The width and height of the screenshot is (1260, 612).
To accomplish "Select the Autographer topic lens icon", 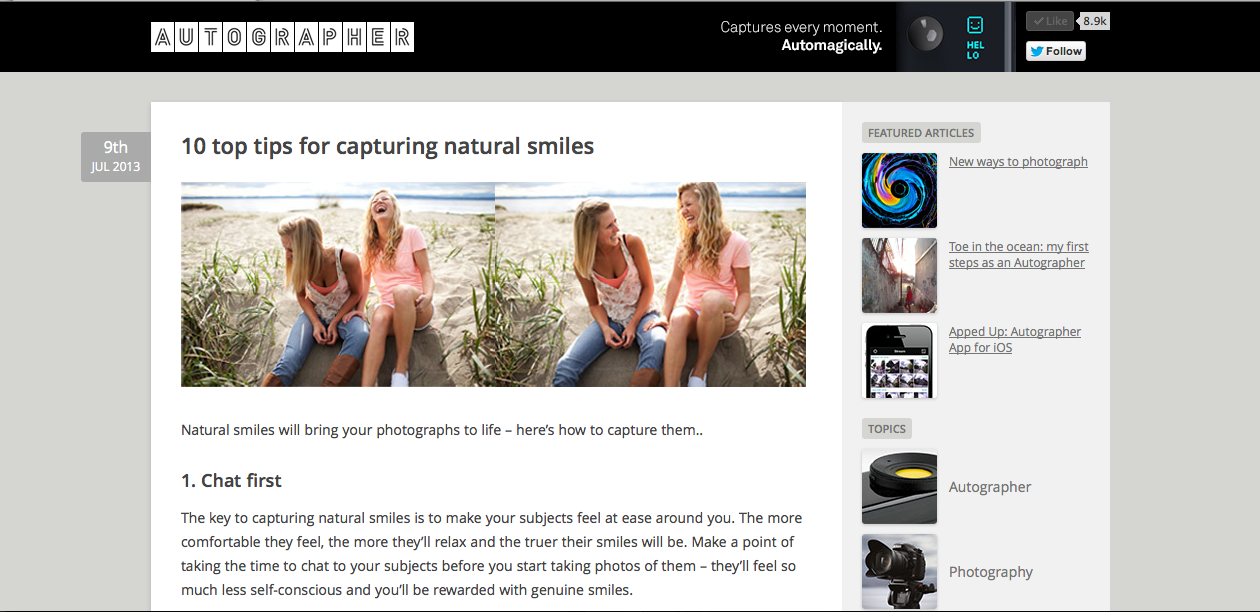I will (x=899, y=487).
